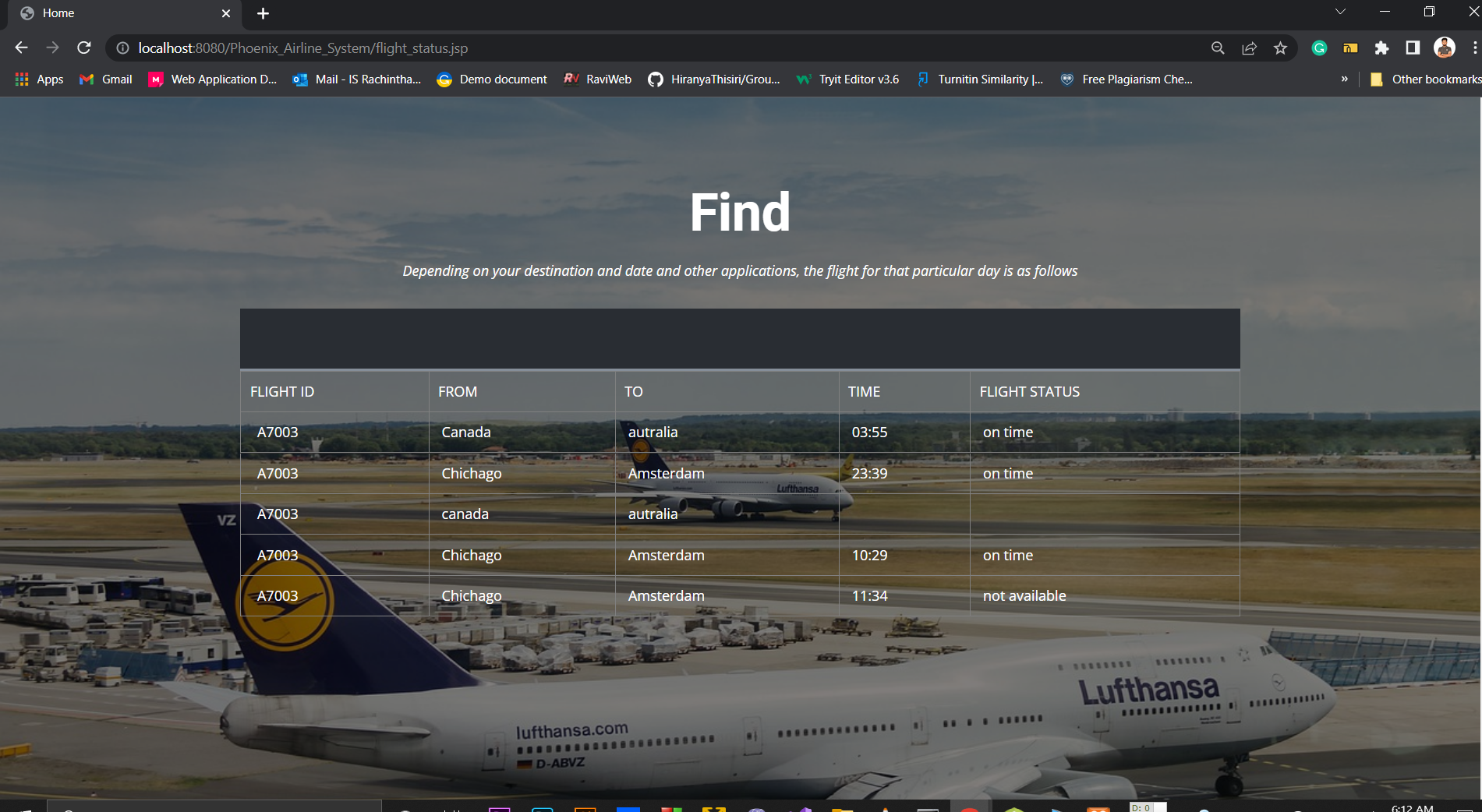Click the Find page heading
Viewport: 1482px width, 812px height.
[740, 213]
